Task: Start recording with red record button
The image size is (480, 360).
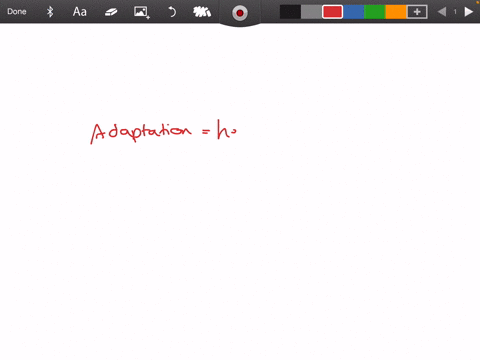Action: (x=240, y=13)
